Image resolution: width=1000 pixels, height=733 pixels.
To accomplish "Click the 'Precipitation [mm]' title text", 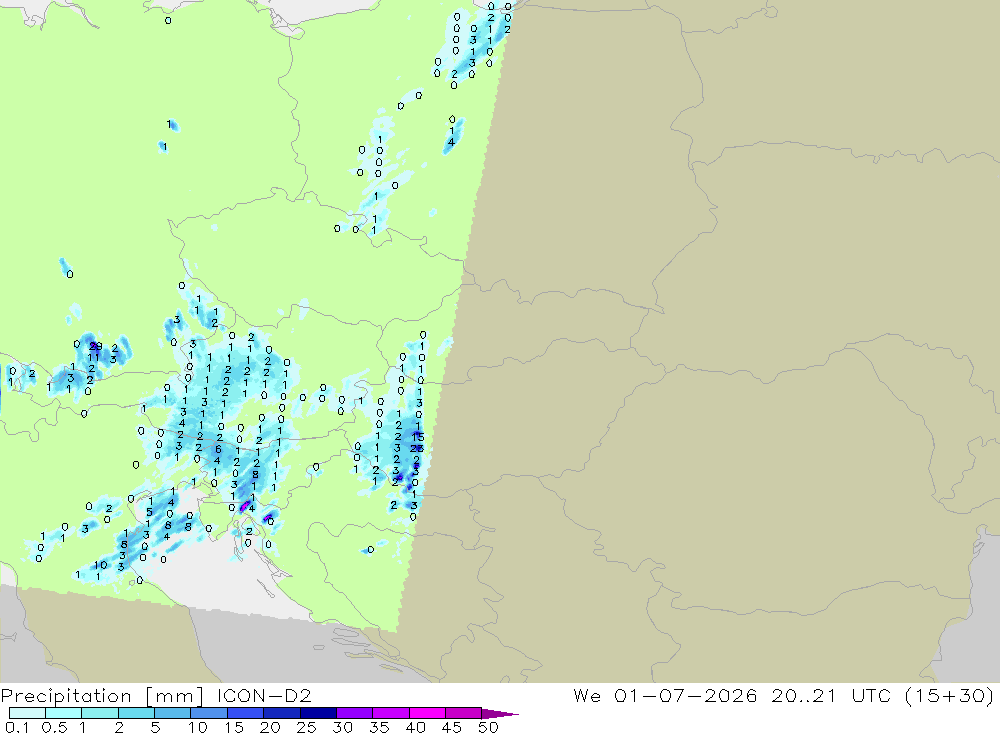I will coord(103,696).
